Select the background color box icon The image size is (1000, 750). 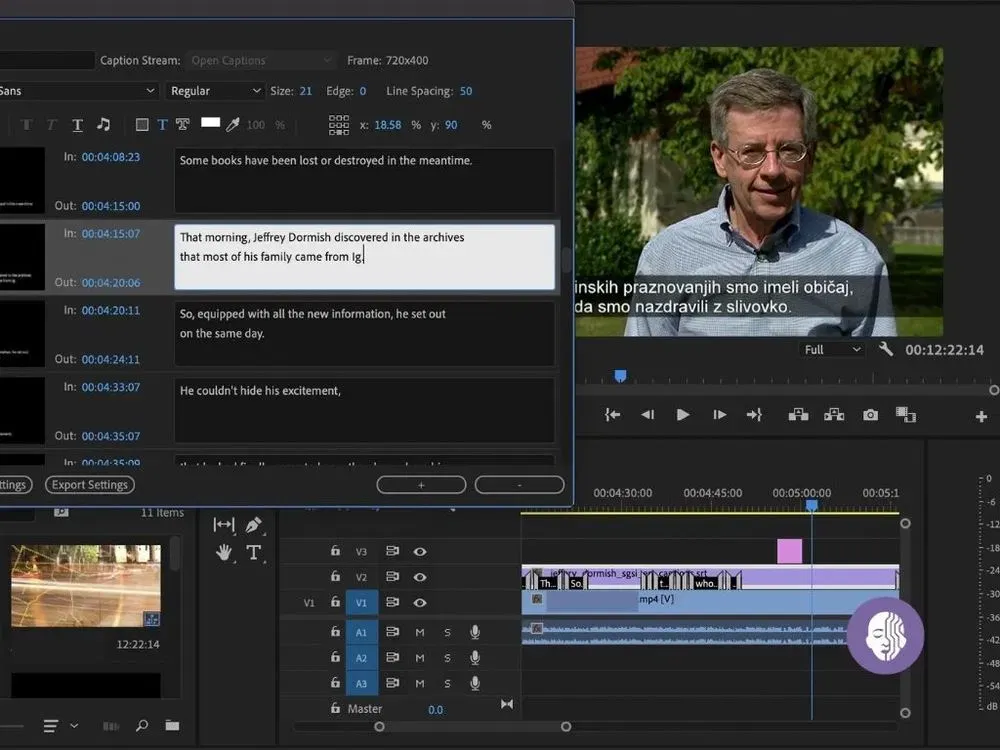(142, 125)
